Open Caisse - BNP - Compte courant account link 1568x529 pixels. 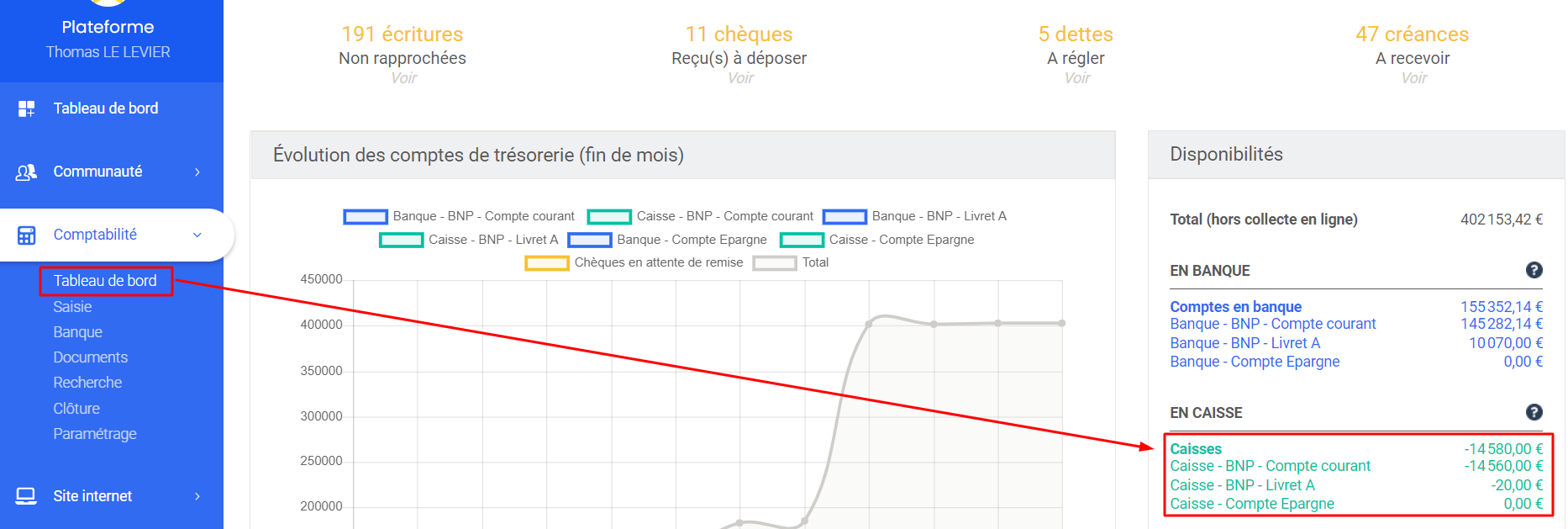pyautogui.click(x=1270, y=466)
